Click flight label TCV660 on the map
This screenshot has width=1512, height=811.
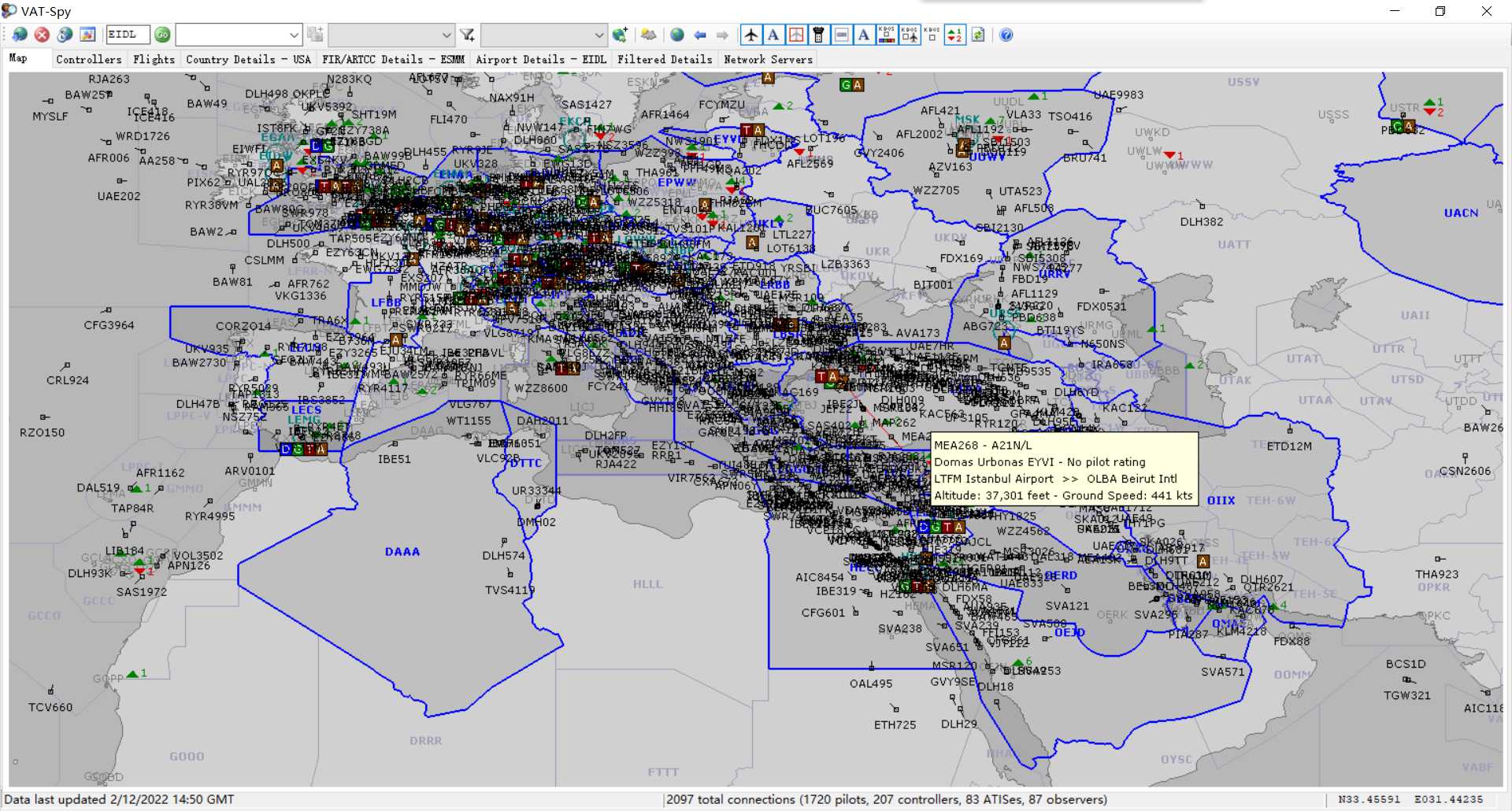pyautogui.click(x=50, y=708)
